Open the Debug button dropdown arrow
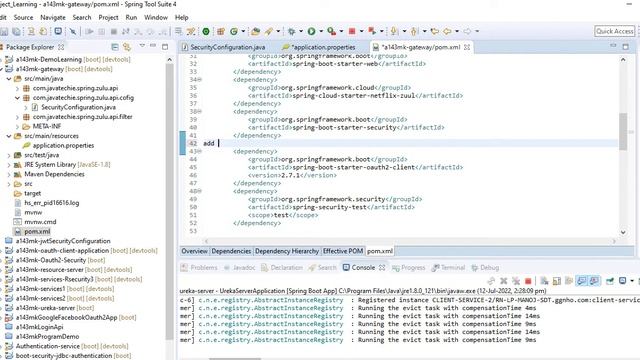 click(301, 31)
